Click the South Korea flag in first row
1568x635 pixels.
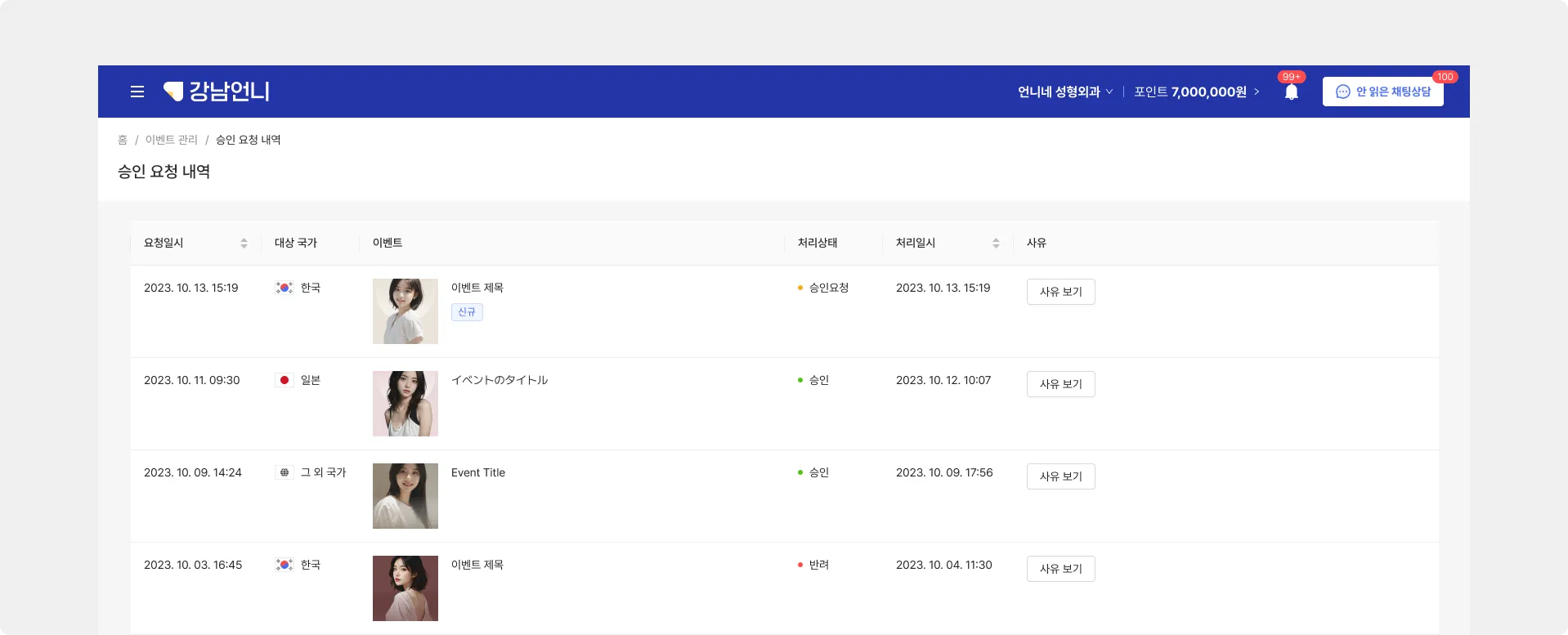(284, 288)
